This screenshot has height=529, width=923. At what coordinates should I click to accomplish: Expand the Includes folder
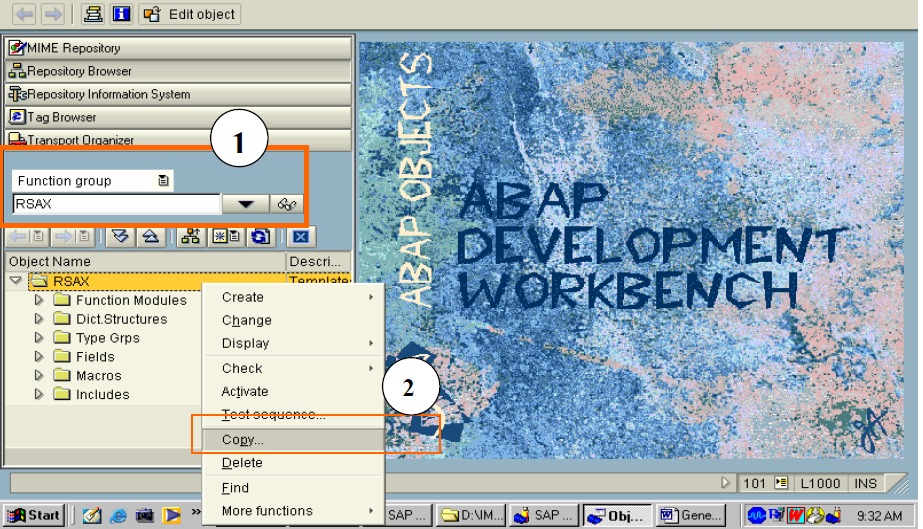pyautogui.click(x=39, y=394)
